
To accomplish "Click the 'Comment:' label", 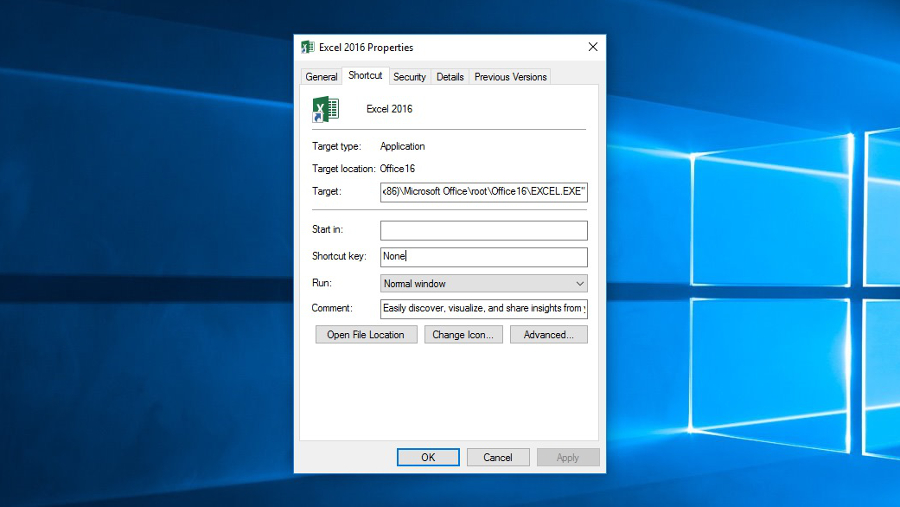I will coord(332,308).
